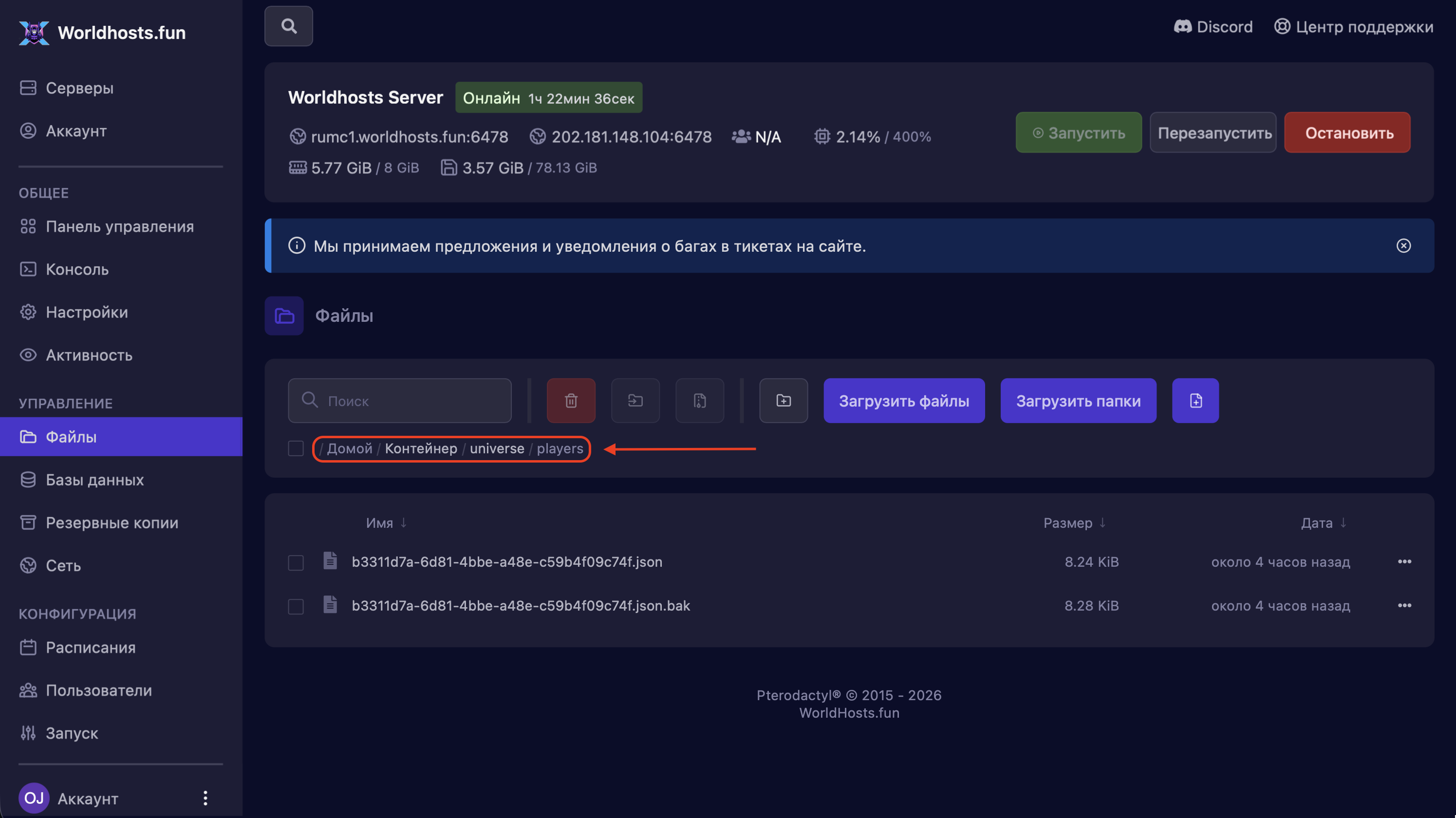Click the move files toolbar icon
Viewport: 1456px width, 818px height.
click(635, 401)
